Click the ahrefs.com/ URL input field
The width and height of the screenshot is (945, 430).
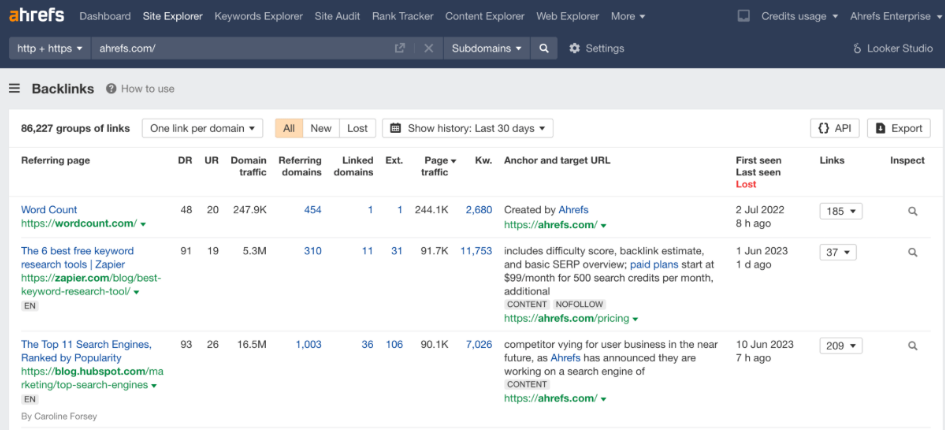[240, 48]
